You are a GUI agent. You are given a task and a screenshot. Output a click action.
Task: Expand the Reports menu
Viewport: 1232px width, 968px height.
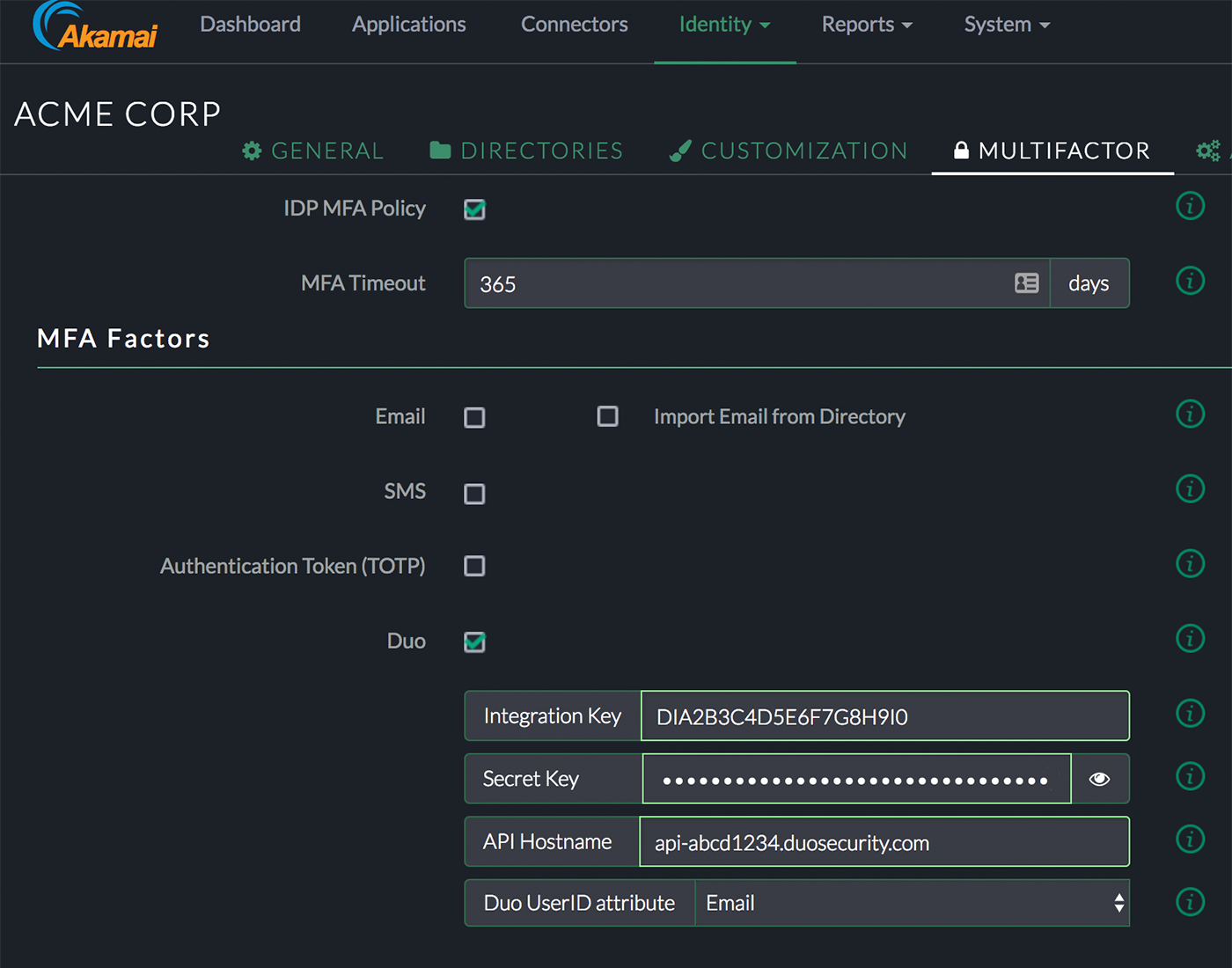click(866, 25)
